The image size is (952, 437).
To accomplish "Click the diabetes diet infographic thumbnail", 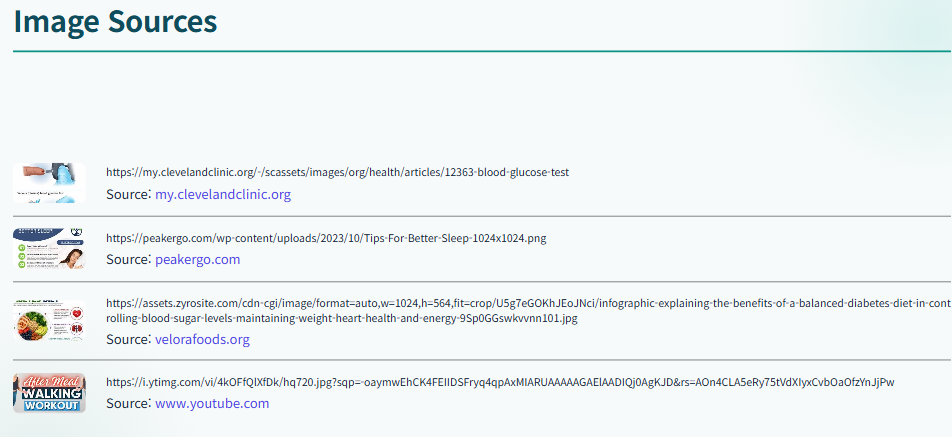I will tap(49, 320).
